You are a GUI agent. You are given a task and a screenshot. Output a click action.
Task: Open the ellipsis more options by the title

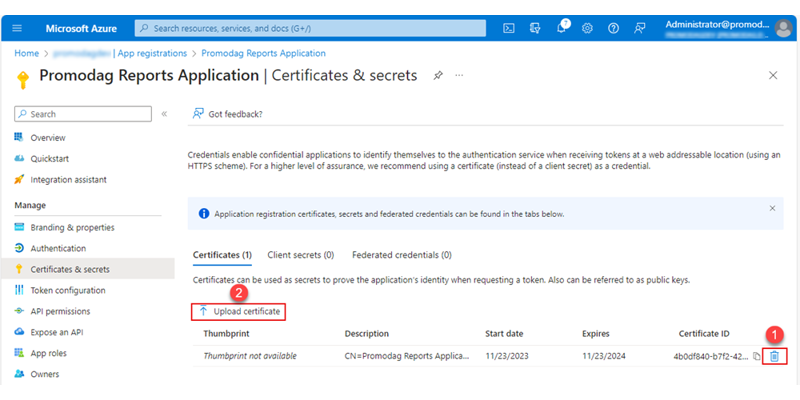pos(459,76)
